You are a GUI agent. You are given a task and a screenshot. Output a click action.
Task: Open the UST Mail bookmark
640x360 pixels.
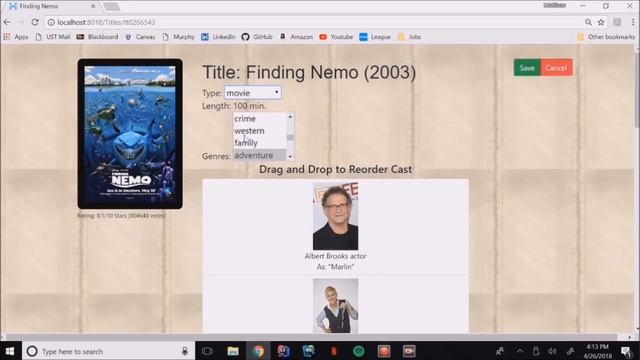(53, 37)
